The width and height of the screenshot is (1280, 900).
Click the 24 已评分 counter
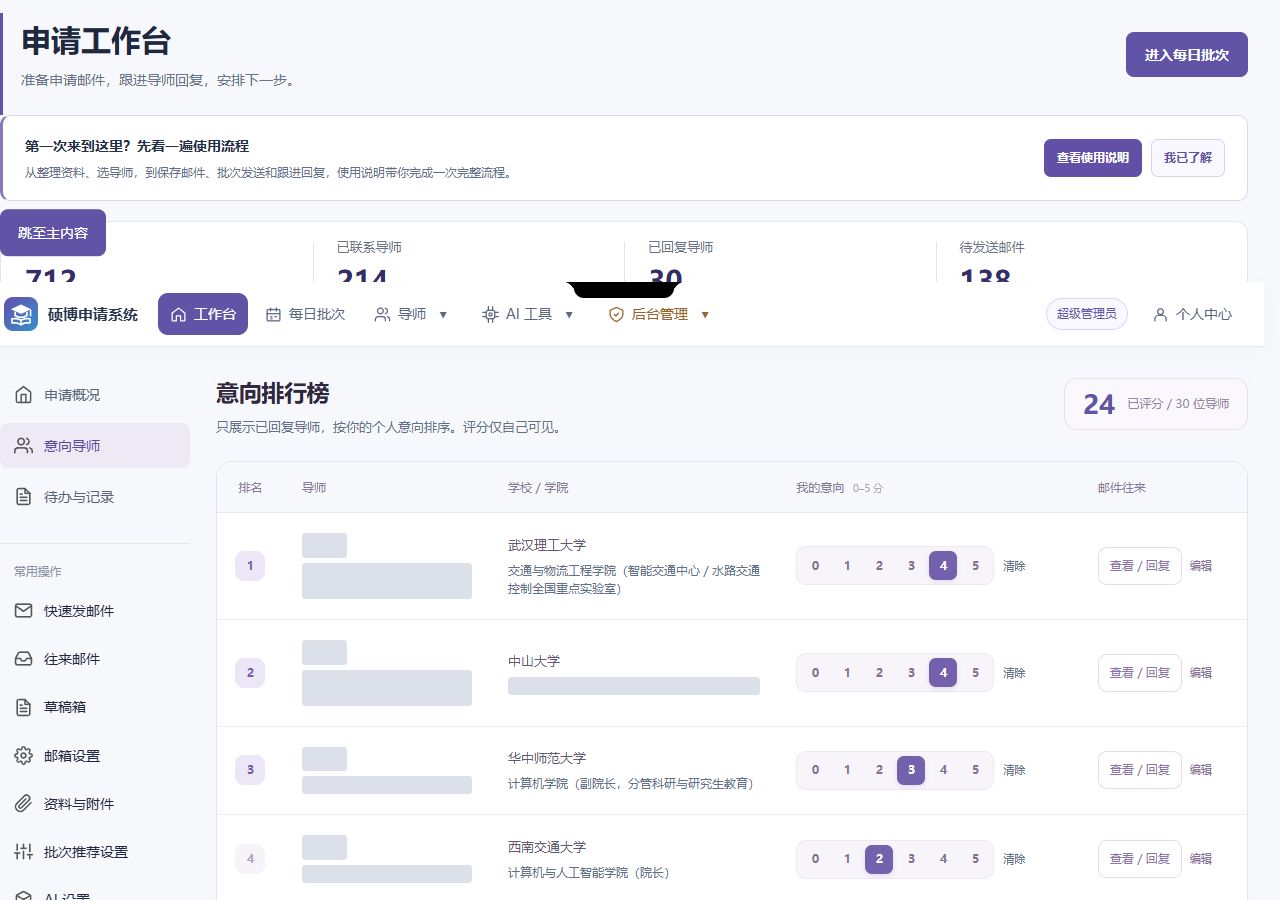tap(1156, 404)
